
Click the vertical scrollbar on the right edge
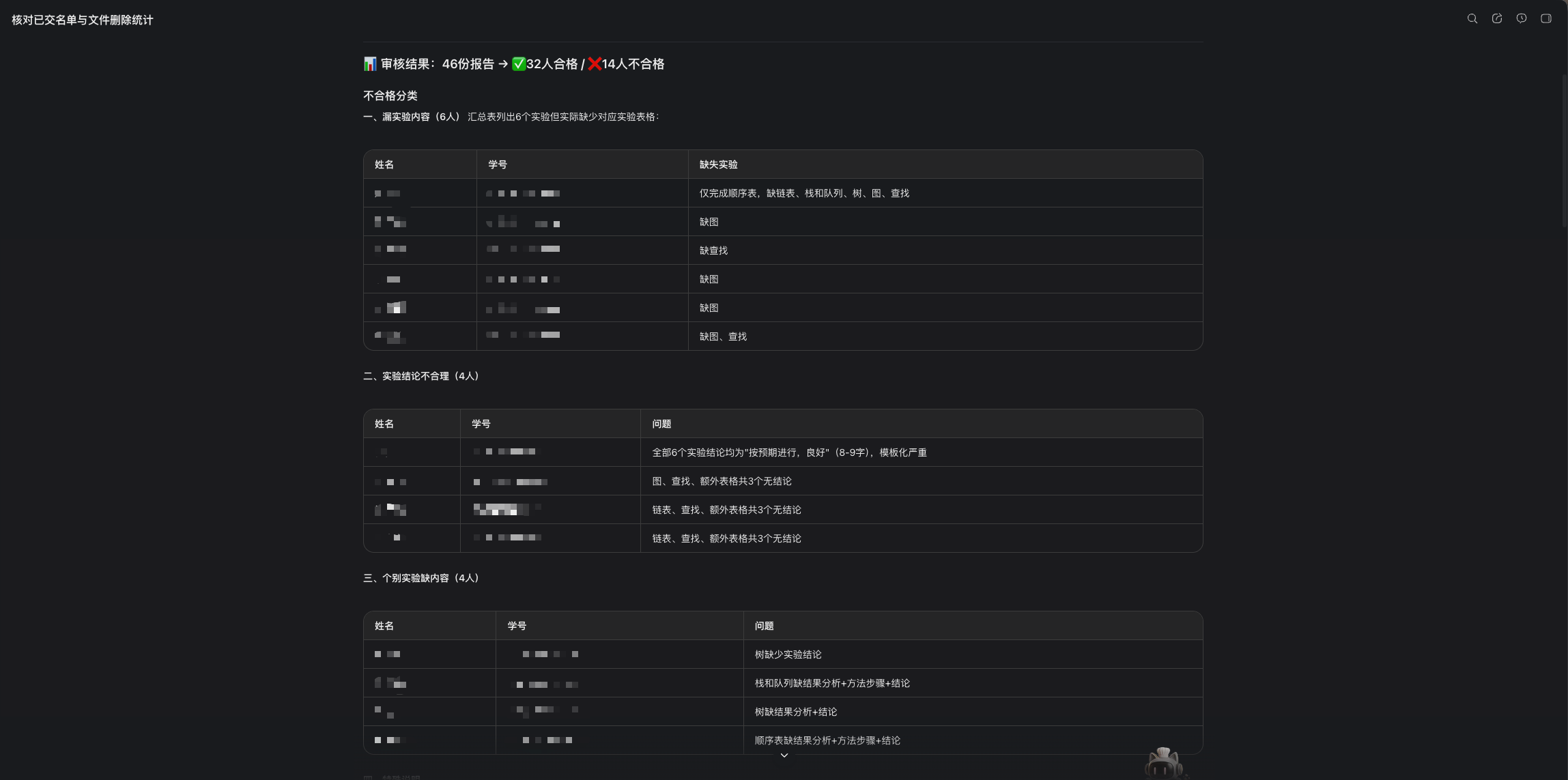coord(1564,150)
